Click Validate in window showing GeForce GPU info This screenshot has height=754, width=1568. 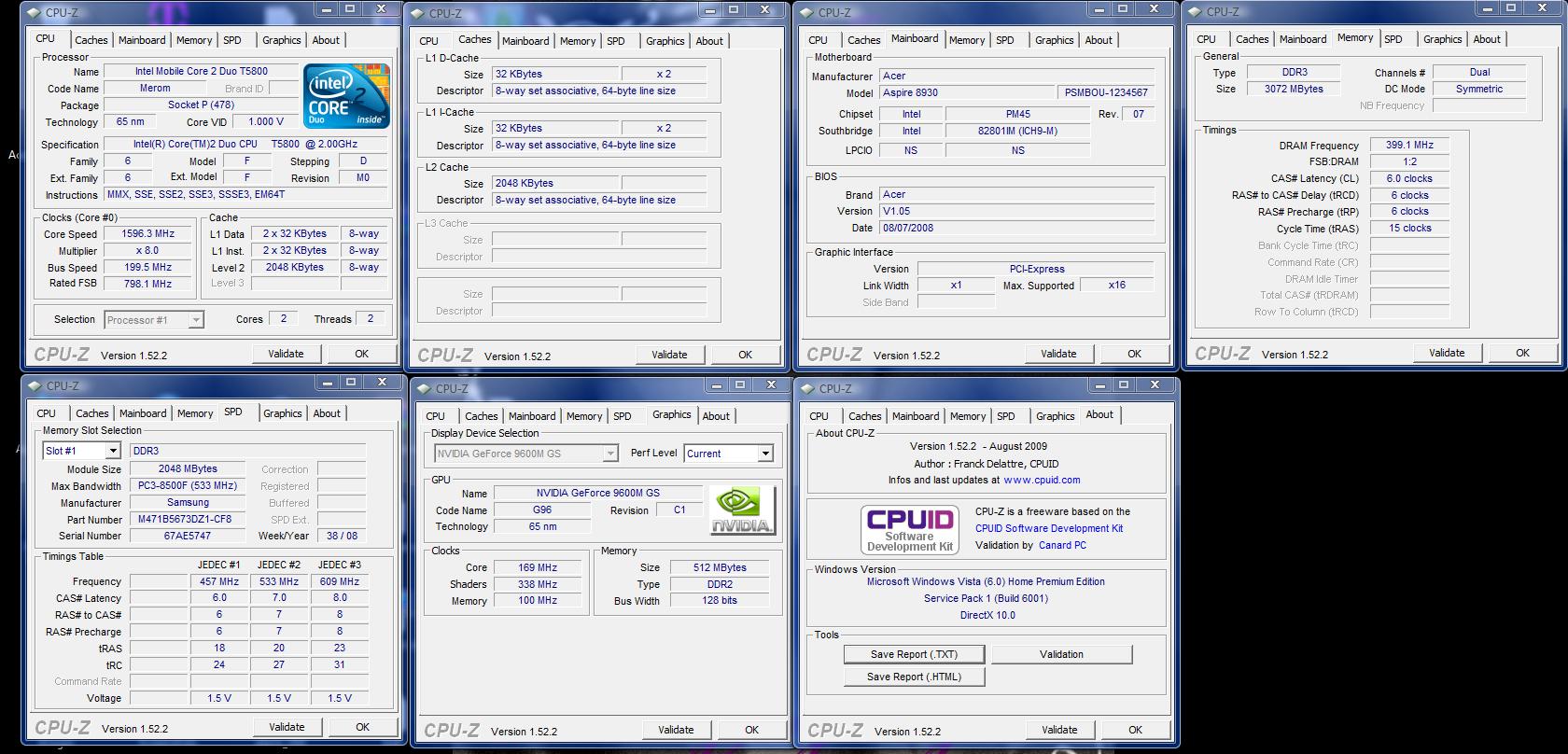(676, 730)
